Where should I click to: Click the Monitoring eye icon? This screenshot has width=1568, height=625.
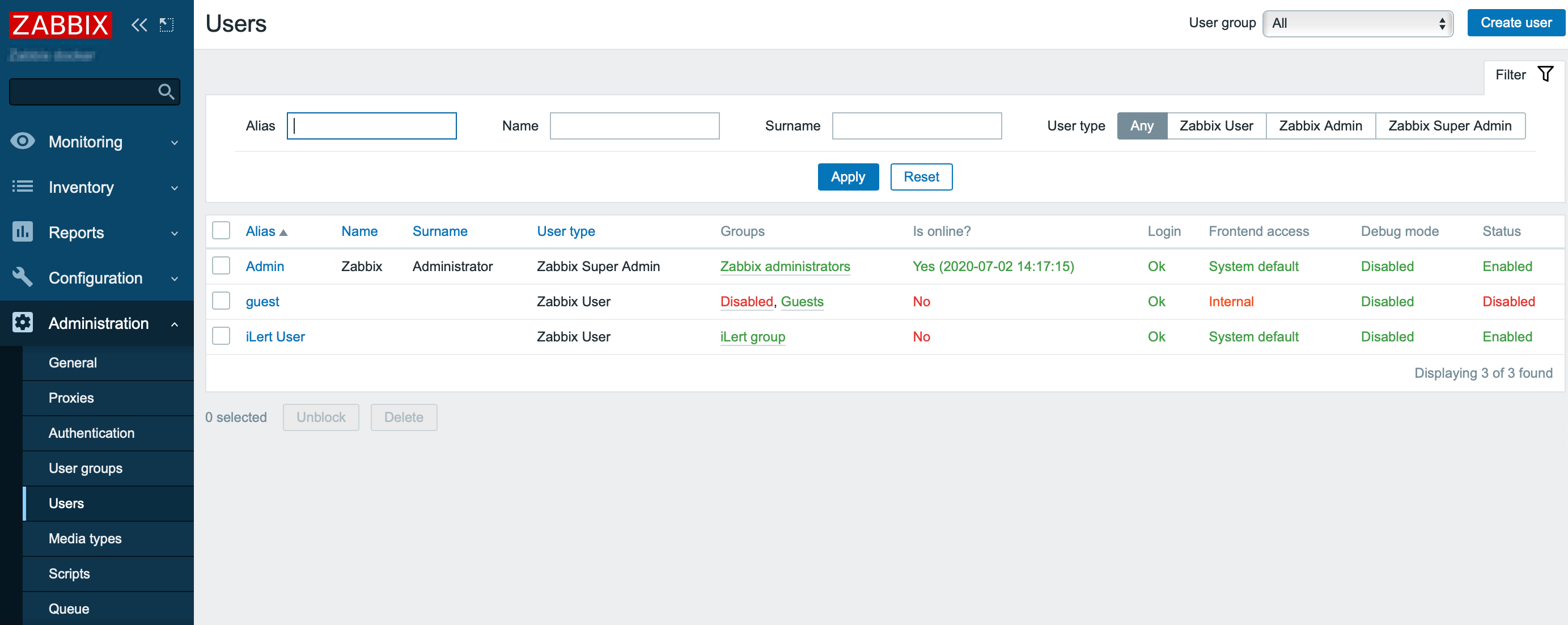pyautogui.click(x=23, y=141)
